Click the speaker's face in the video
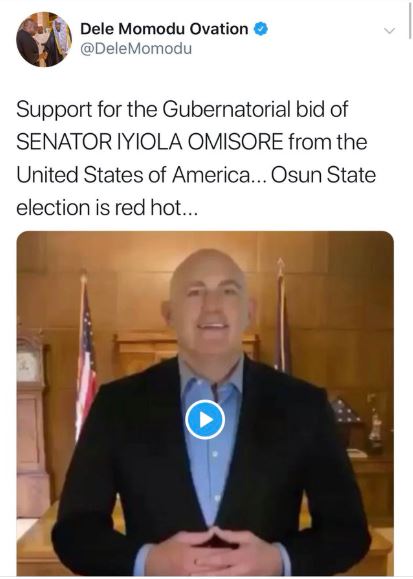 208,303
